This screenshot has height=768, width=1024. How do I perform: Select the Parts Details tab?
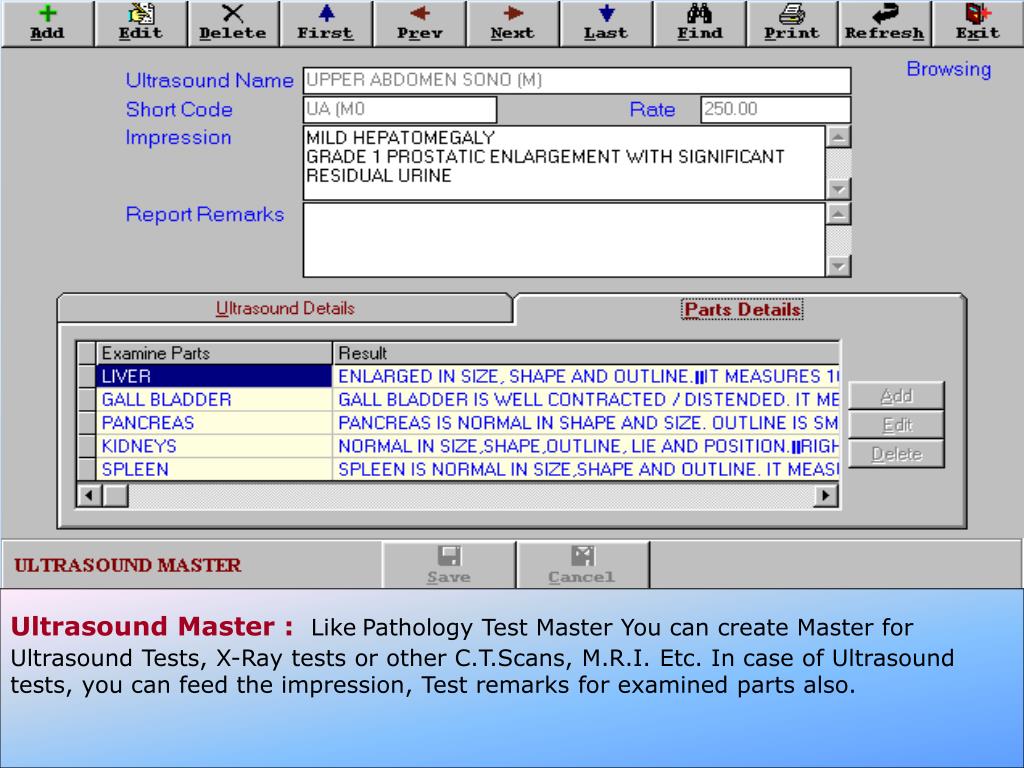point(742,309)
